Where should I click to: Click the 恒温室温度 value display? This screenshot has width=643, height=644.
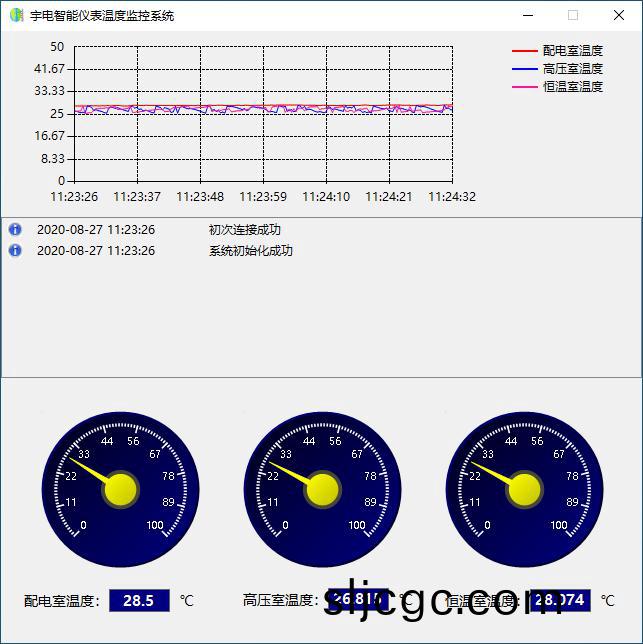(x=560, y=600)
